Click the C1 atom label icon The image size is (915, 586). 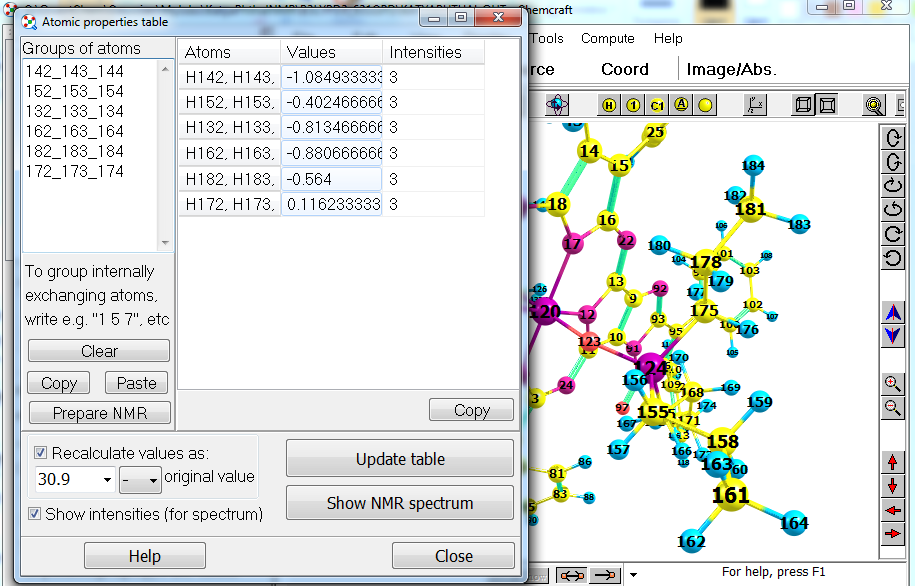tap(657, 105)
